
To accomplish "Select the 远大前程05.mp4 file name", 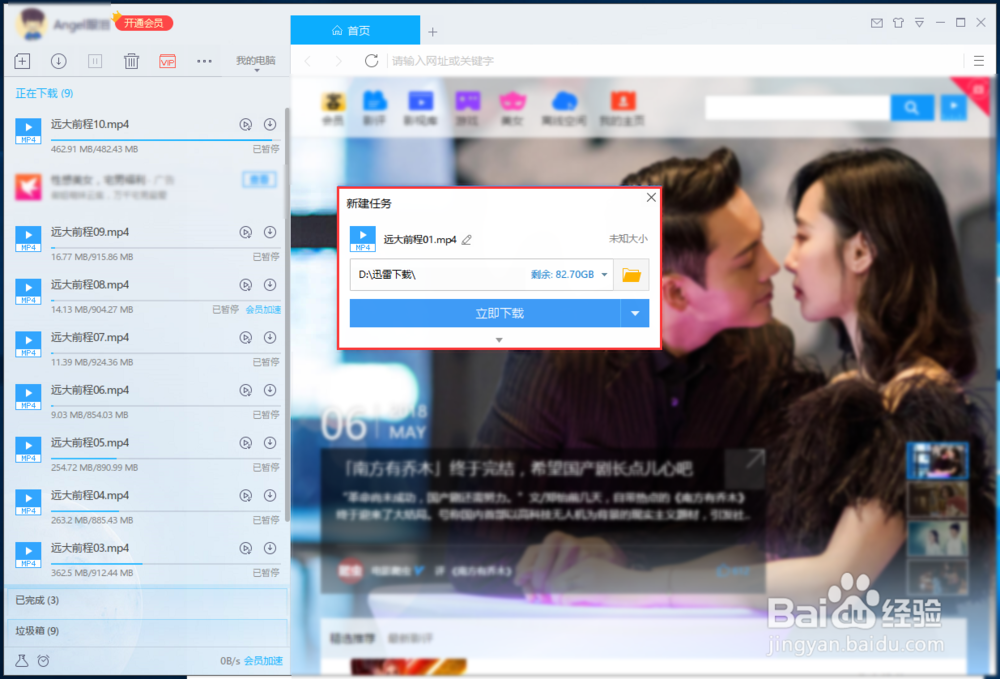I will 90,442.
